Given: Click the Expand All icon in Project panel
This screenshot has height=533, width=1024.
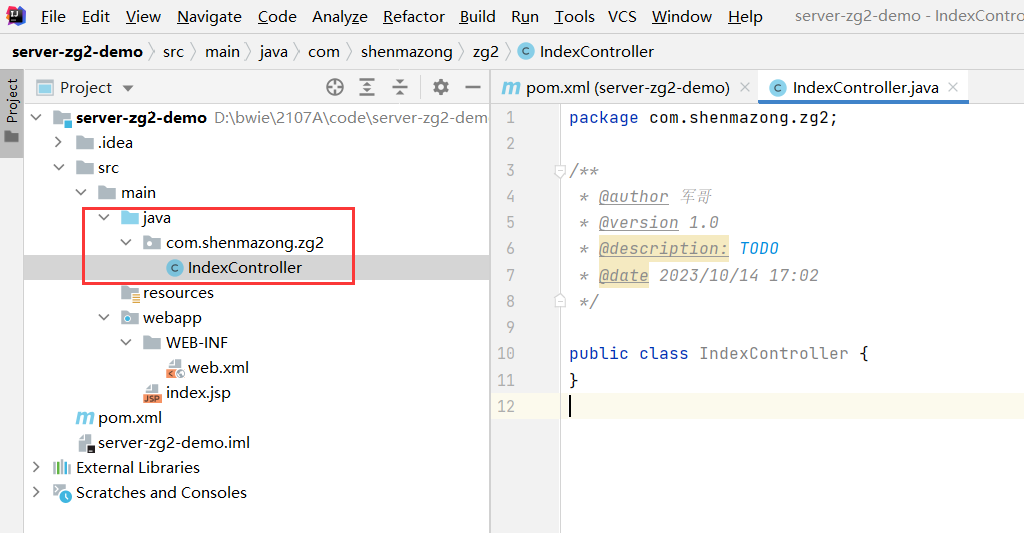Looking at the screenshot, I should [x=367, y=88].
